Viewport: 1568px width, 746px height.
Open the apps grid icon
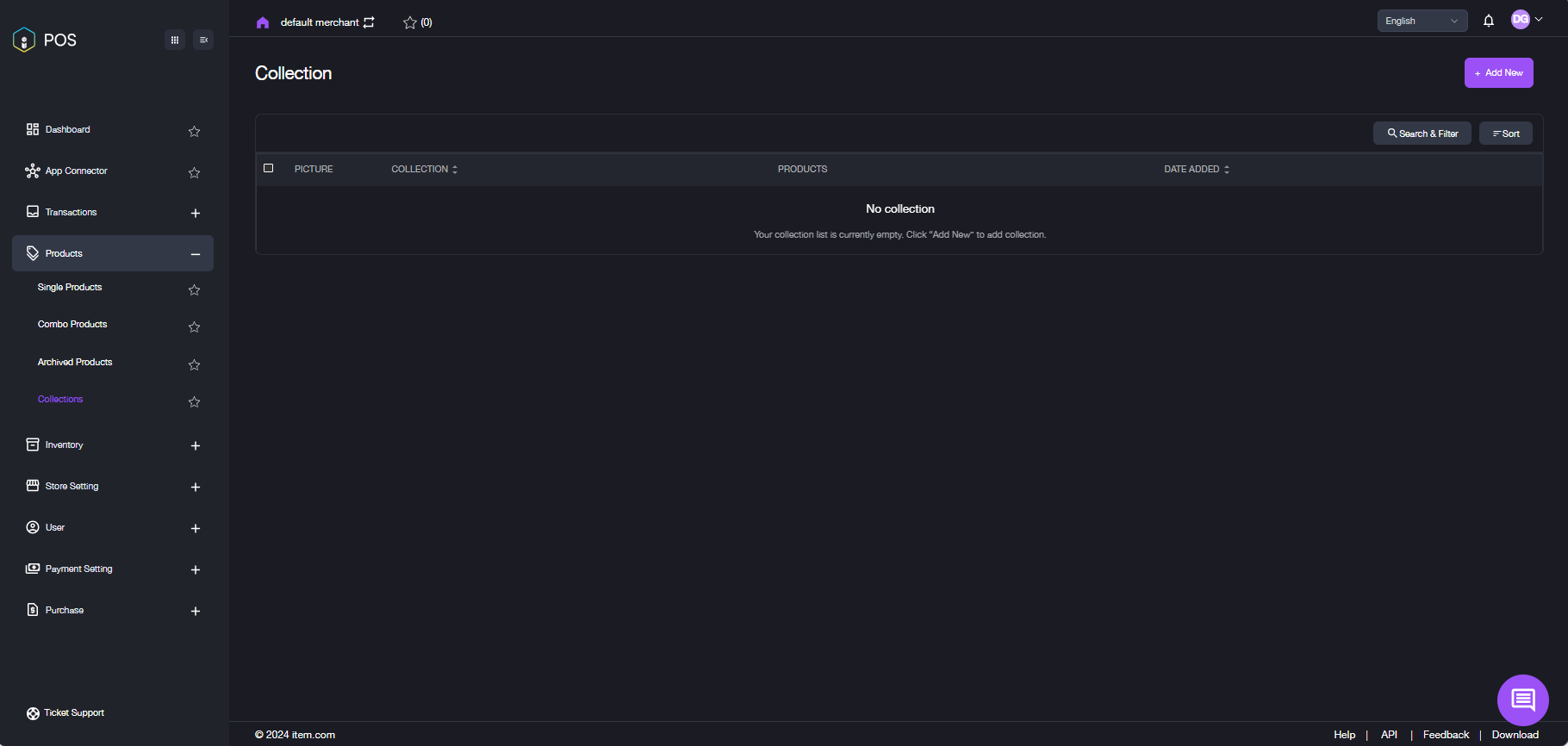pyautogui.click(x=175, y=40)
